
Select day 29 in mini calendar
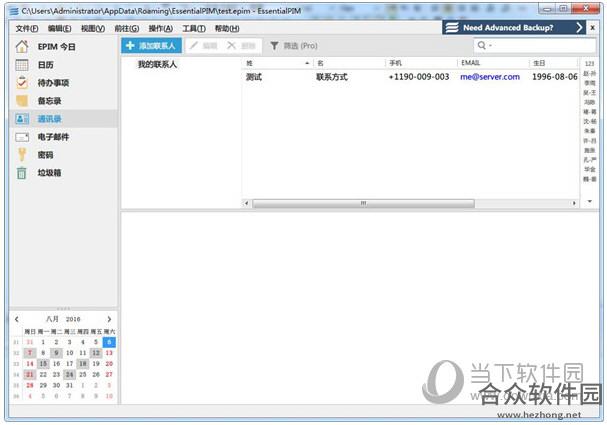43,386
